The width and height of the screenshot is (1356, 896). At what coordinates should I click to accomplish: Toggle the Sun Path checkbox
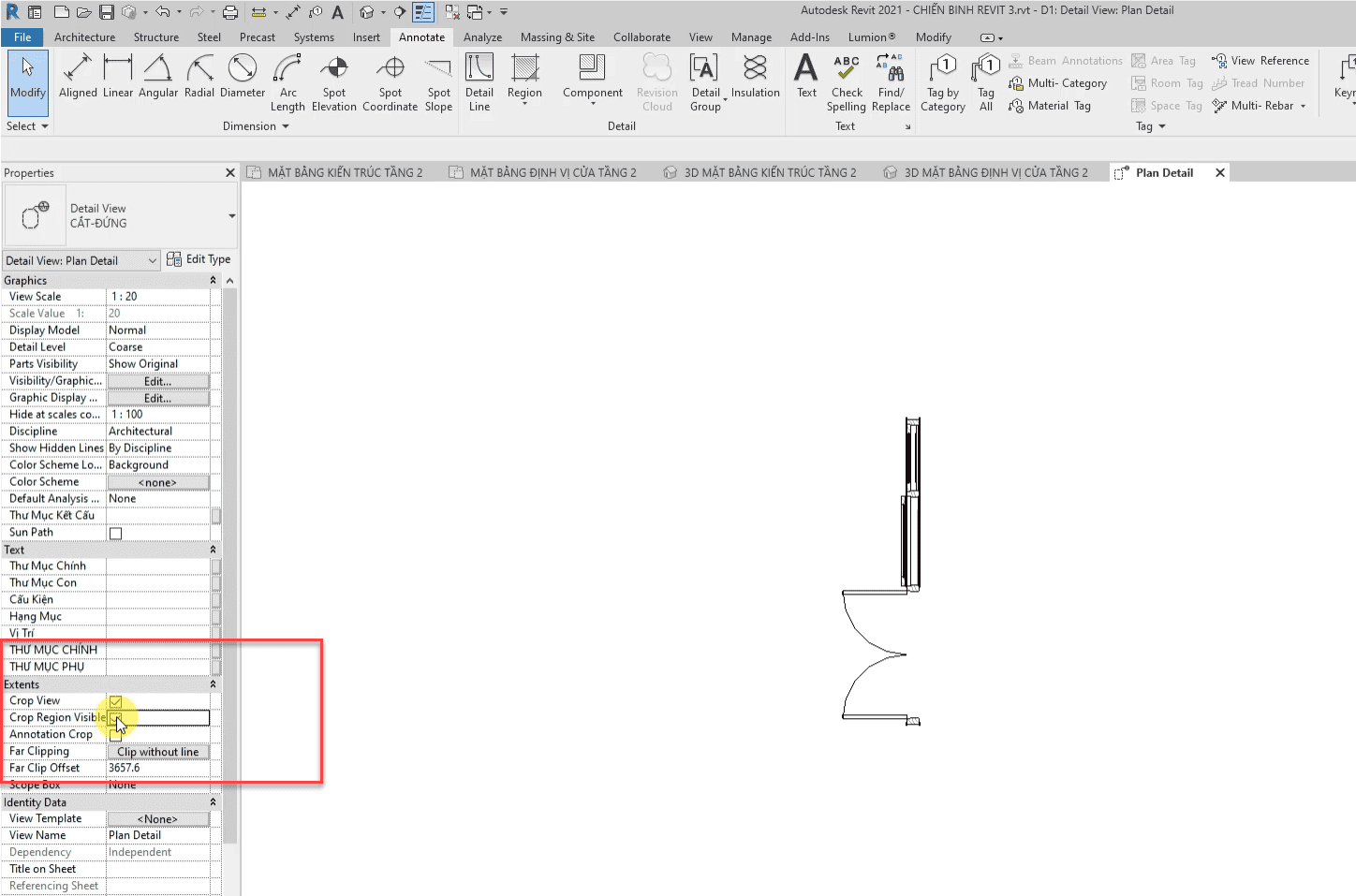click(x=115, y=534)
